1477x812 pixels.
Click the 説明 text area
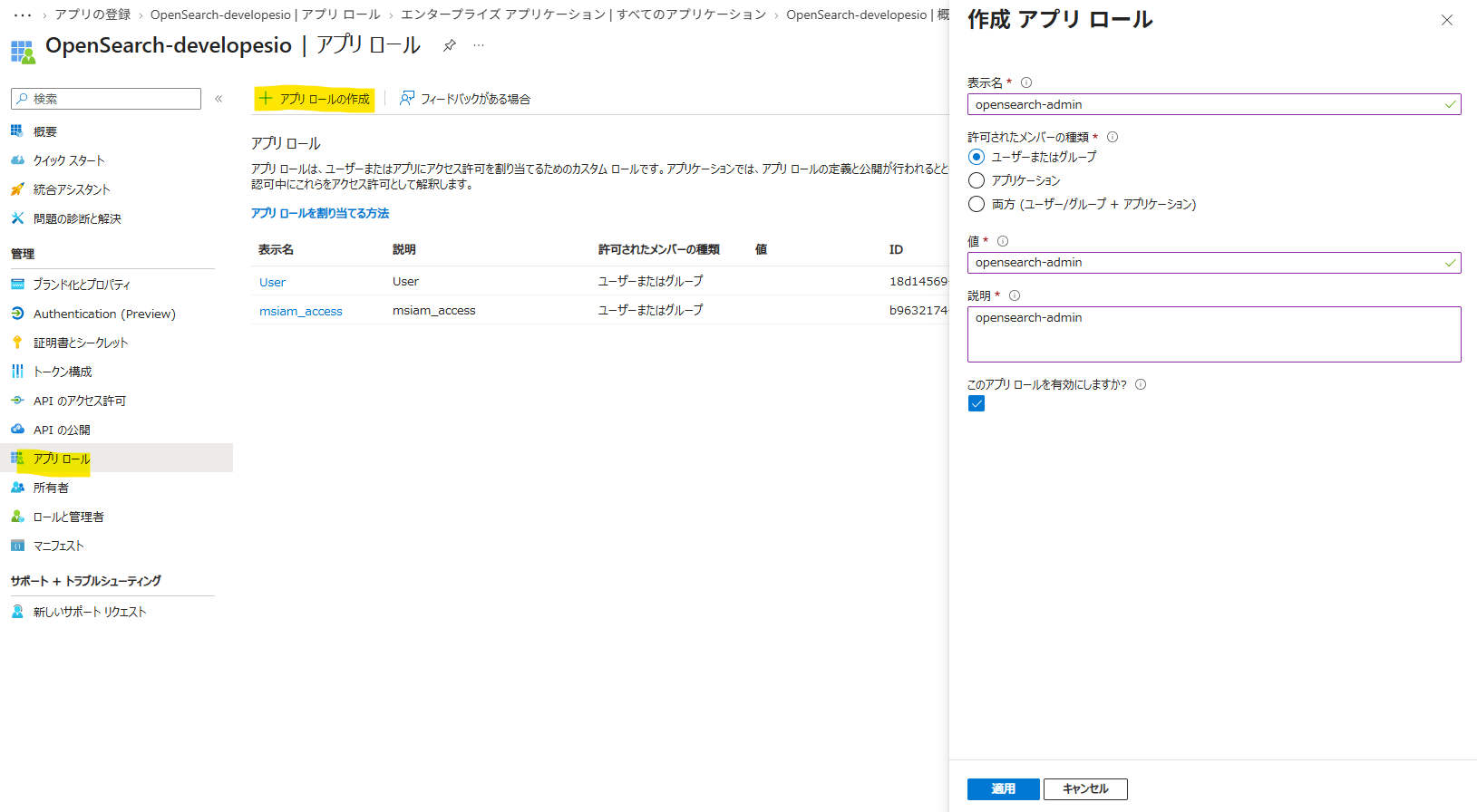(x=1214, y=334)
